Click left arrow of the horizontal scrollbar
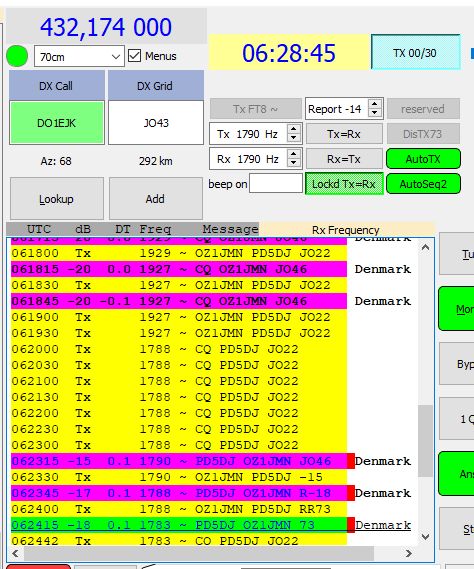Screen dimensions: 474x569 [16, 553]
